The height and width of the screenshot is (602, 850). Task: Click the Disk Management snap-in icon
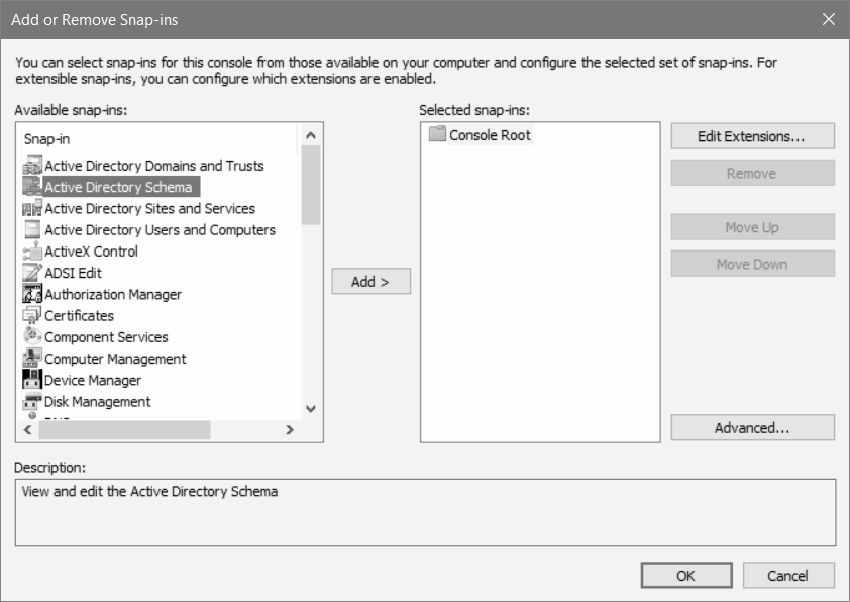point(33,401)
